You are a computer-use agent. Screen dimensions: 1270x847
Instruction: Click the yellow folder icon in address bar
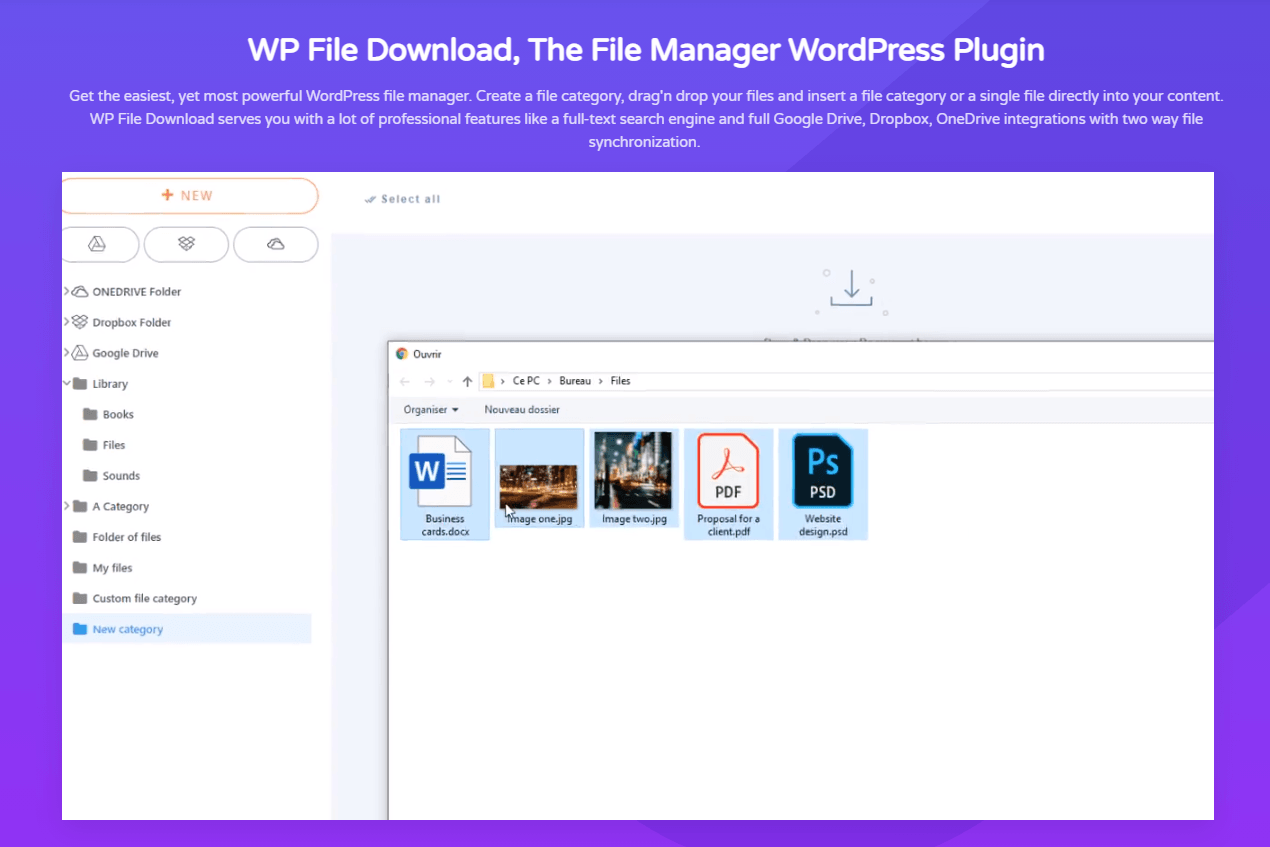point(489,381)
